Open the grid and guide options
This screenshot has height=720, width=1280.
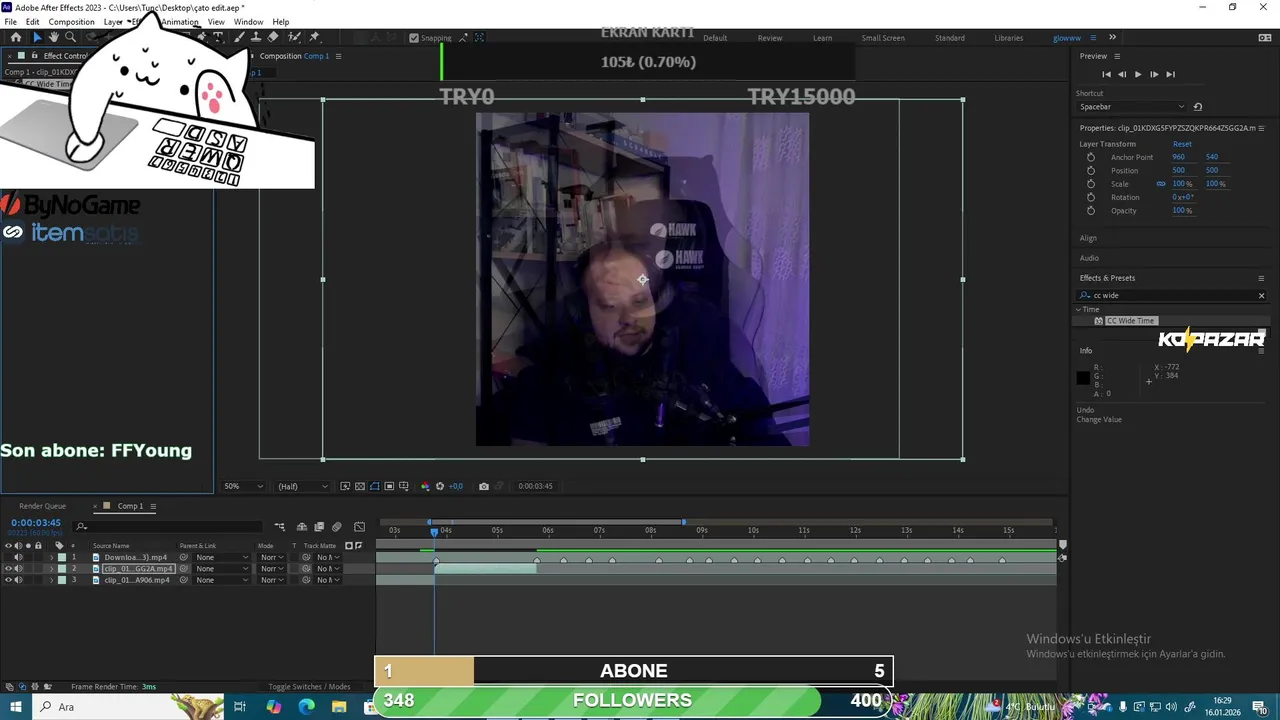(x=404, y=486)
